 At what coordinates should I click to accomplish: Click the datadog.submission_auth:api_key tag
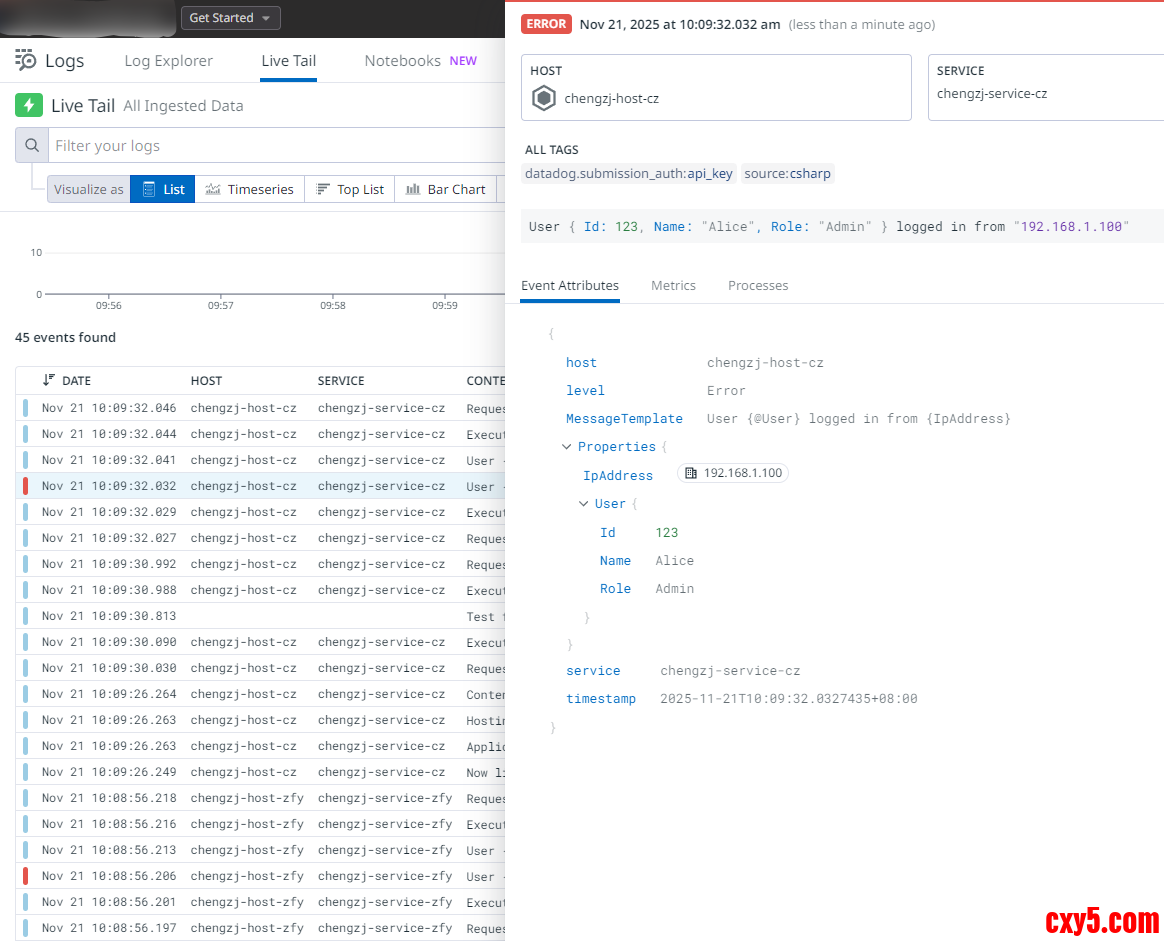point(629,173)
